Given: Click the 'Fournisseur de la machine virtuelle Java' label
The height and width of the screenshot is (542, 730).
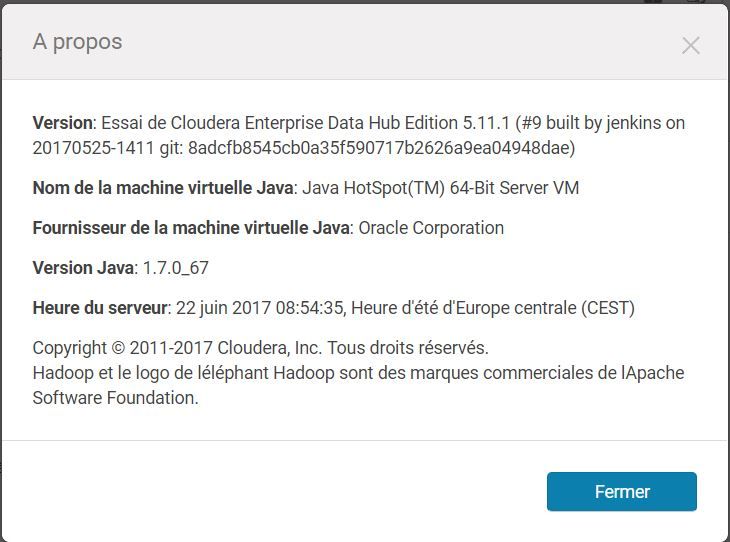Looking at the screenshot, I should (191, 228).
